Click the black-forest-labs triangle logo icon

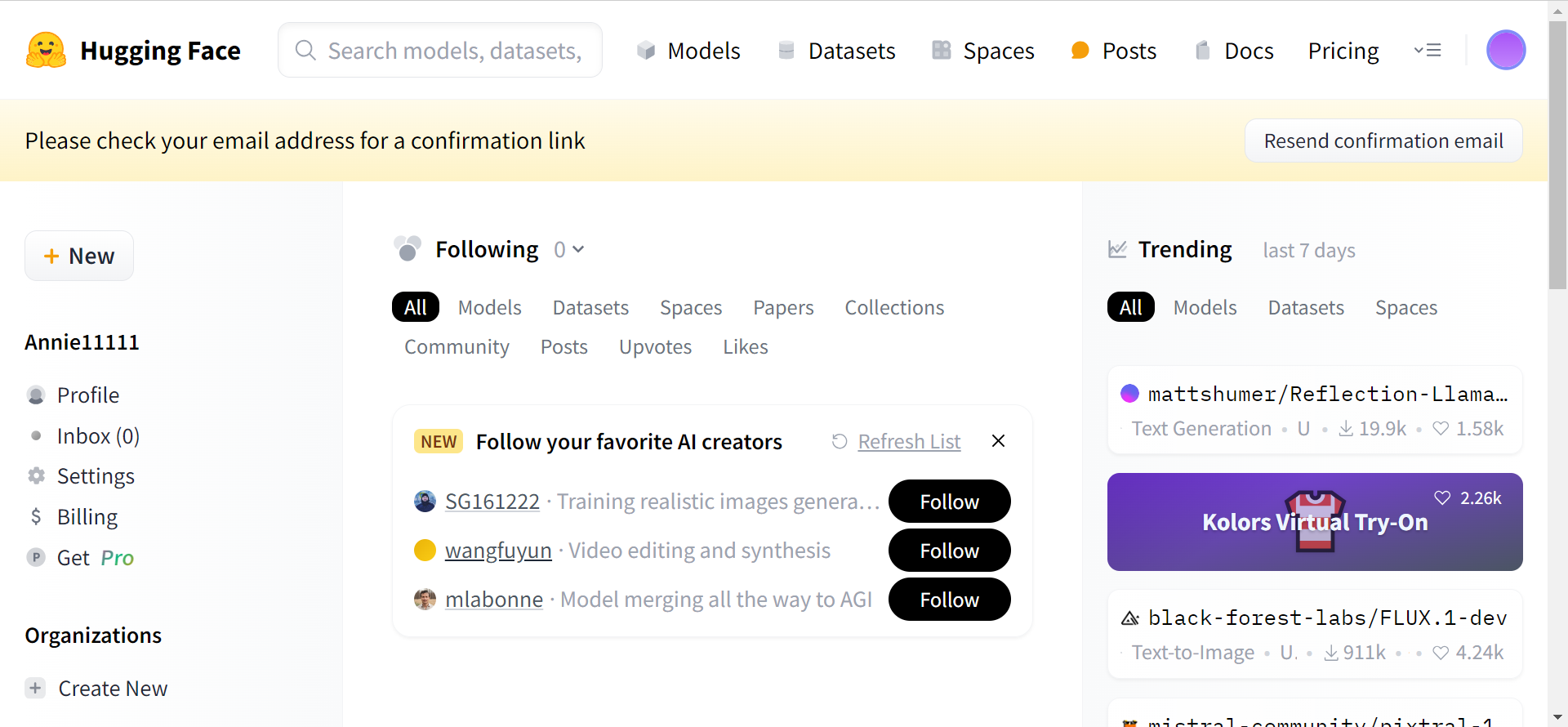1129,618
